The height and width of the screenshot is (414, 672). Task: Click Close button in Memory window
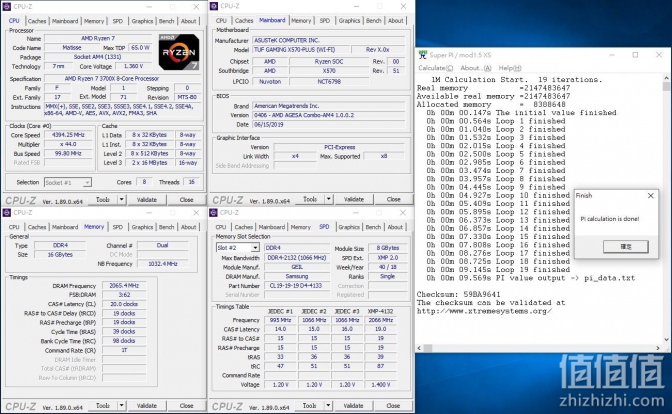[x=186, y=405]
